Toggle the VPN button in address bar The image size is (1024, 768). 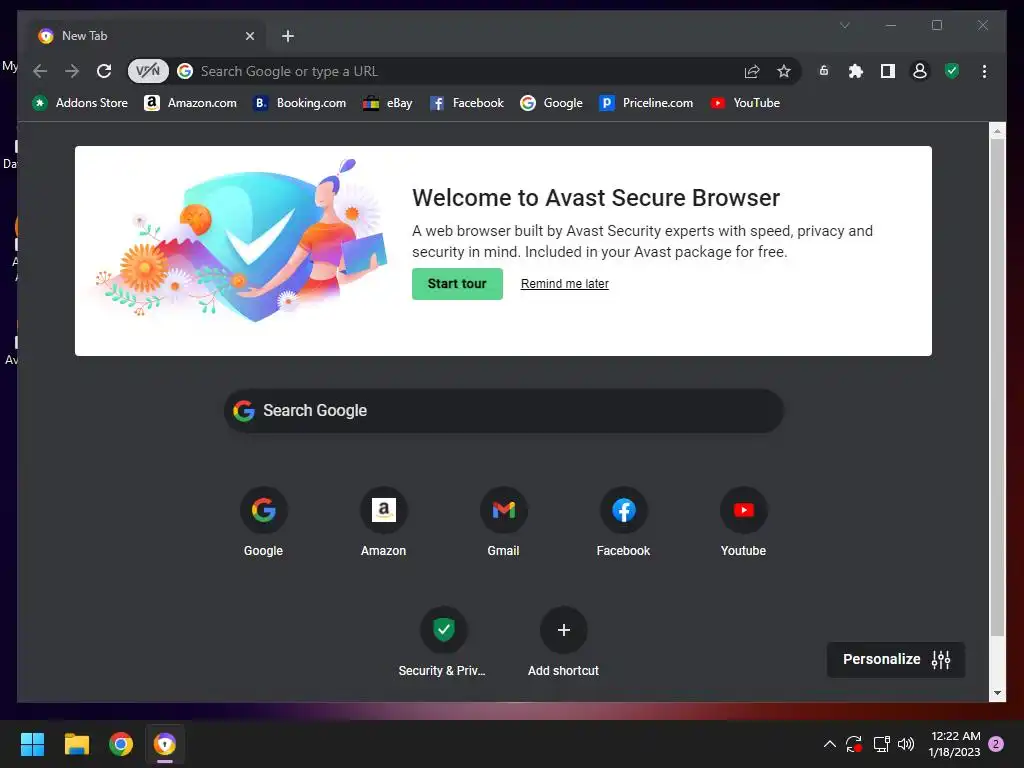tap(148, 71)
